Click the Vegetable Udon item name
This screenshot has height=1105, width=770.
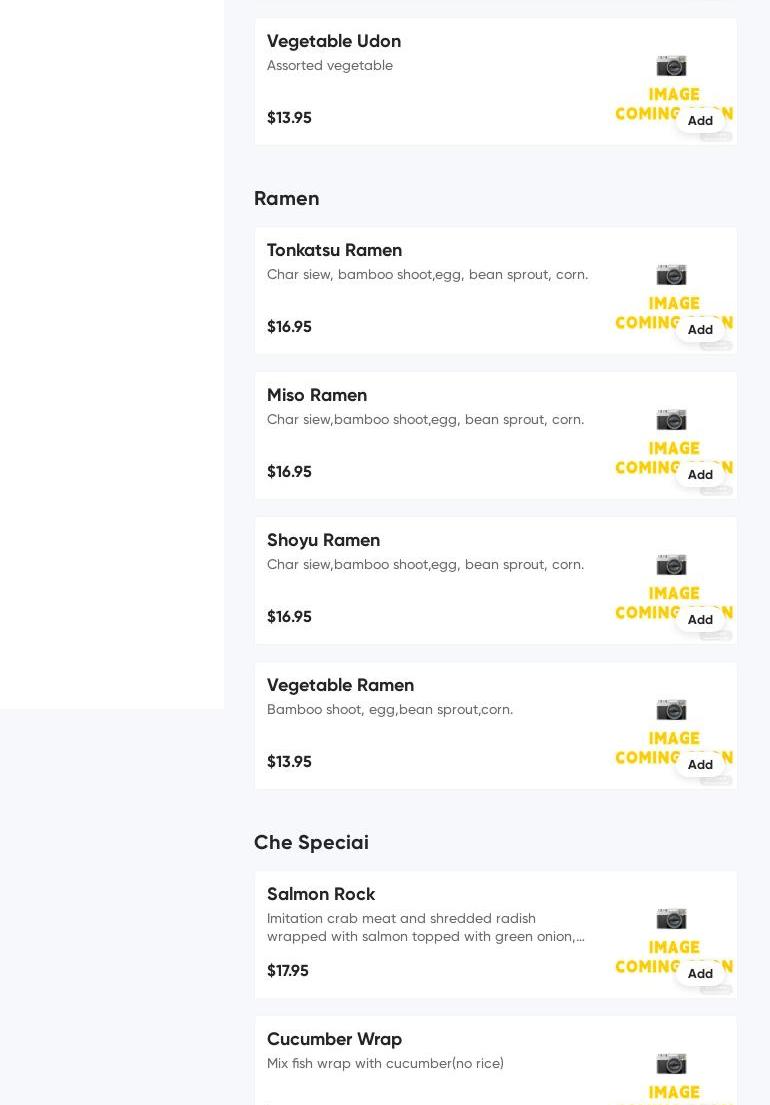(333, 41)
